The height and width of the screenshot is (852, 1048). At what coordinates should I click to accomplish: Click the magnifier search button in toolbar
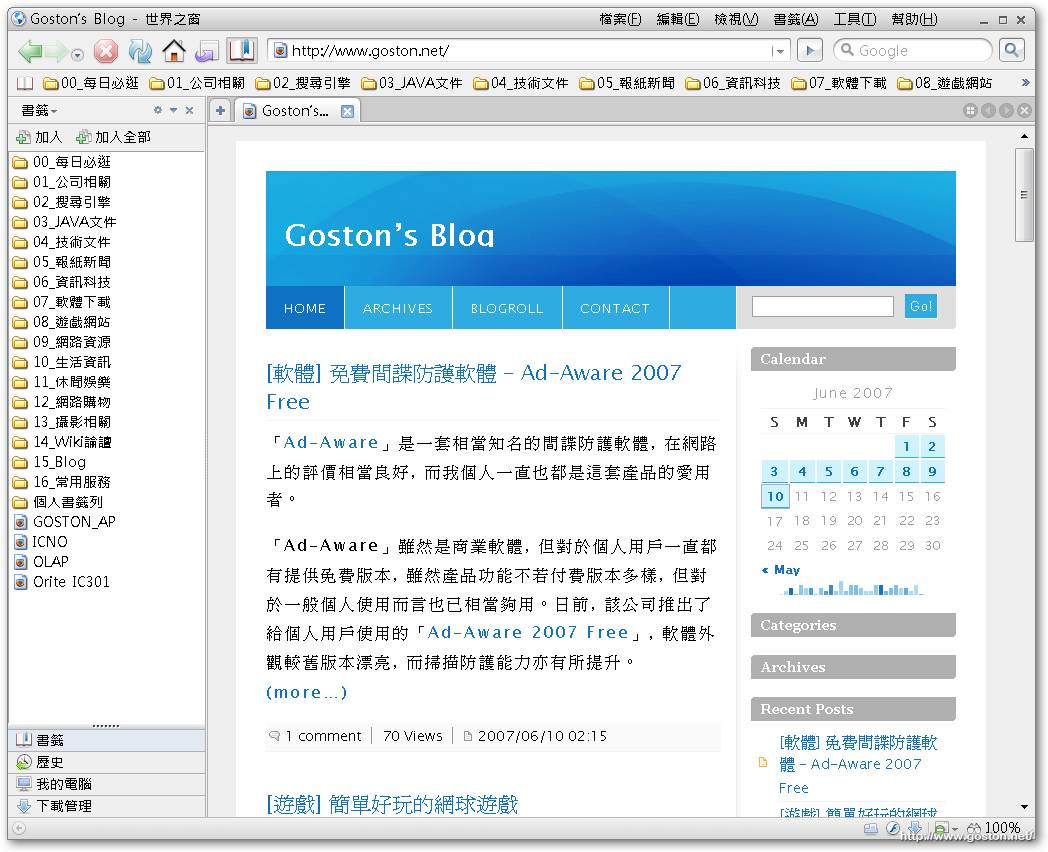tap(1012, 50)
